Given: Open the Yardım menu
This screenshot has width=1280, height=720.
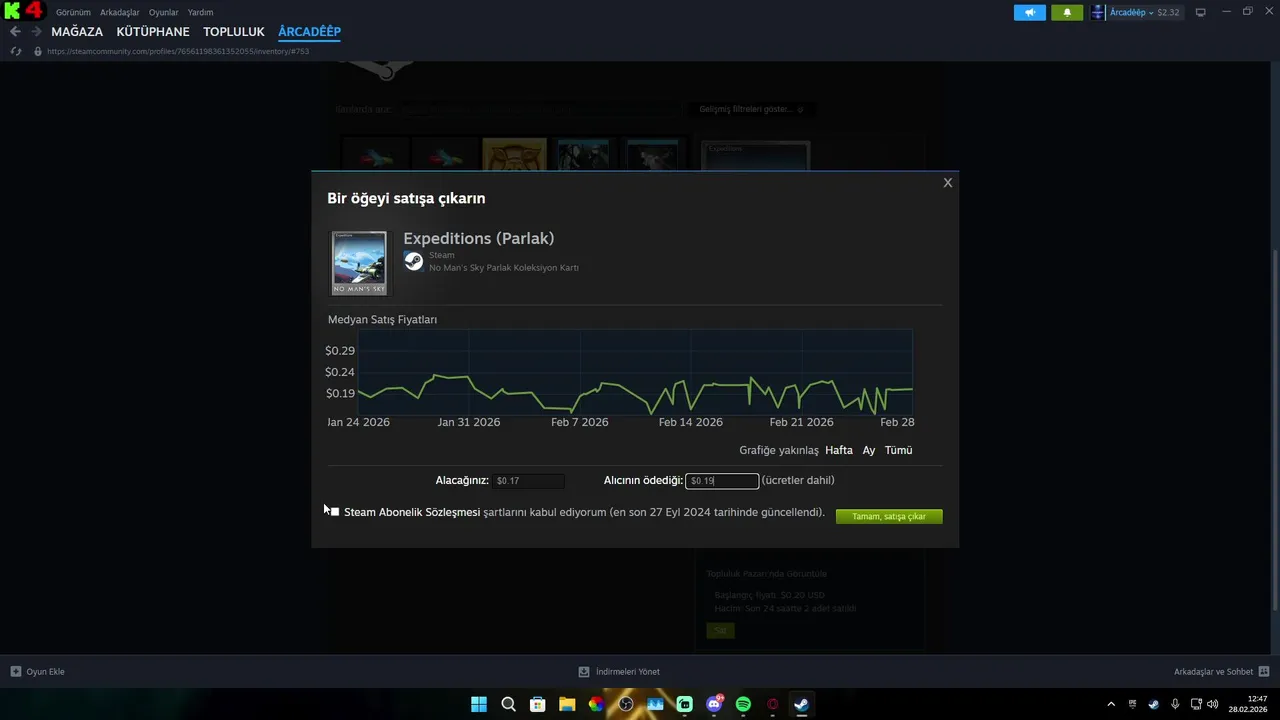Looking at the screenshot, I should 200,12.
